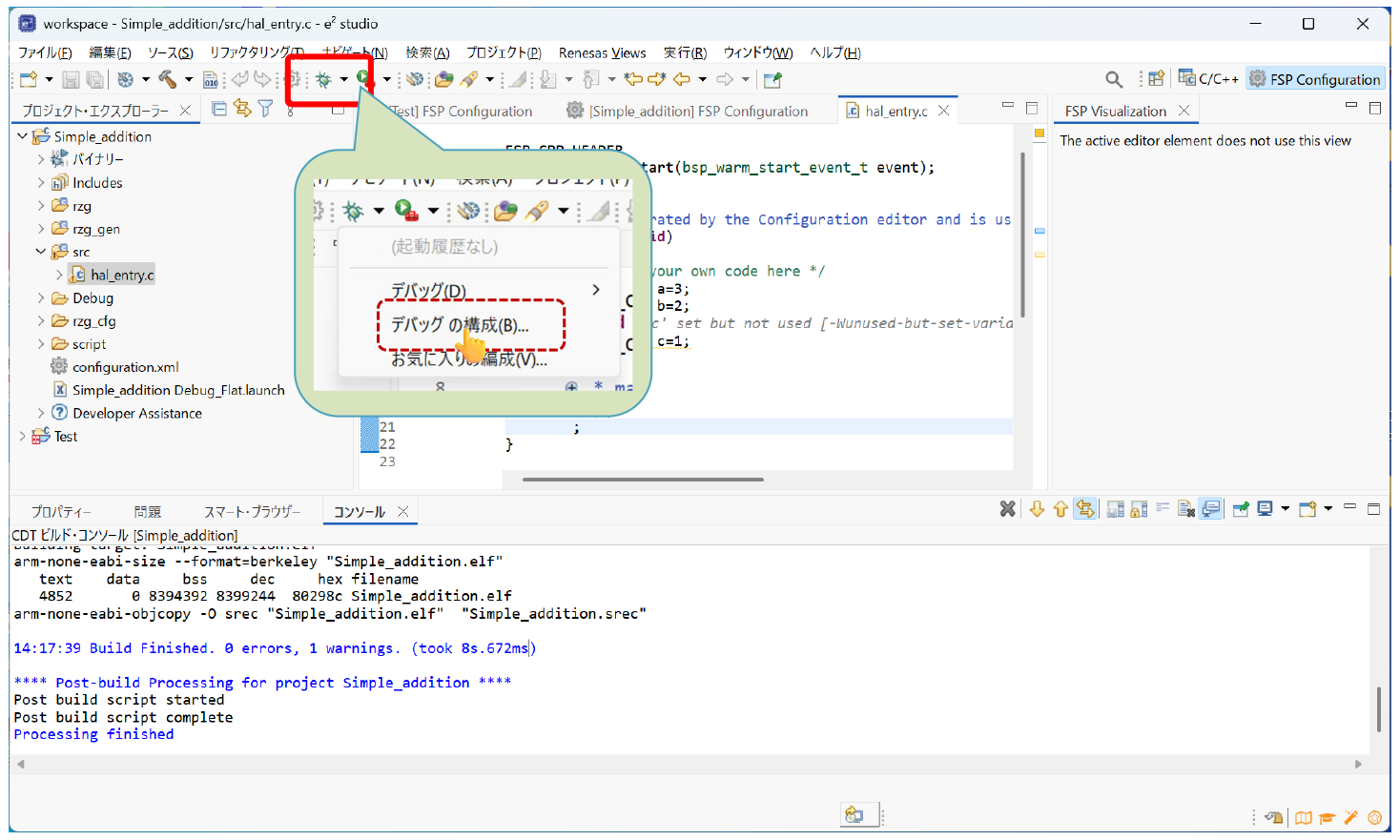
Task: Click the Open Console icon
Action: [1307, 509]
